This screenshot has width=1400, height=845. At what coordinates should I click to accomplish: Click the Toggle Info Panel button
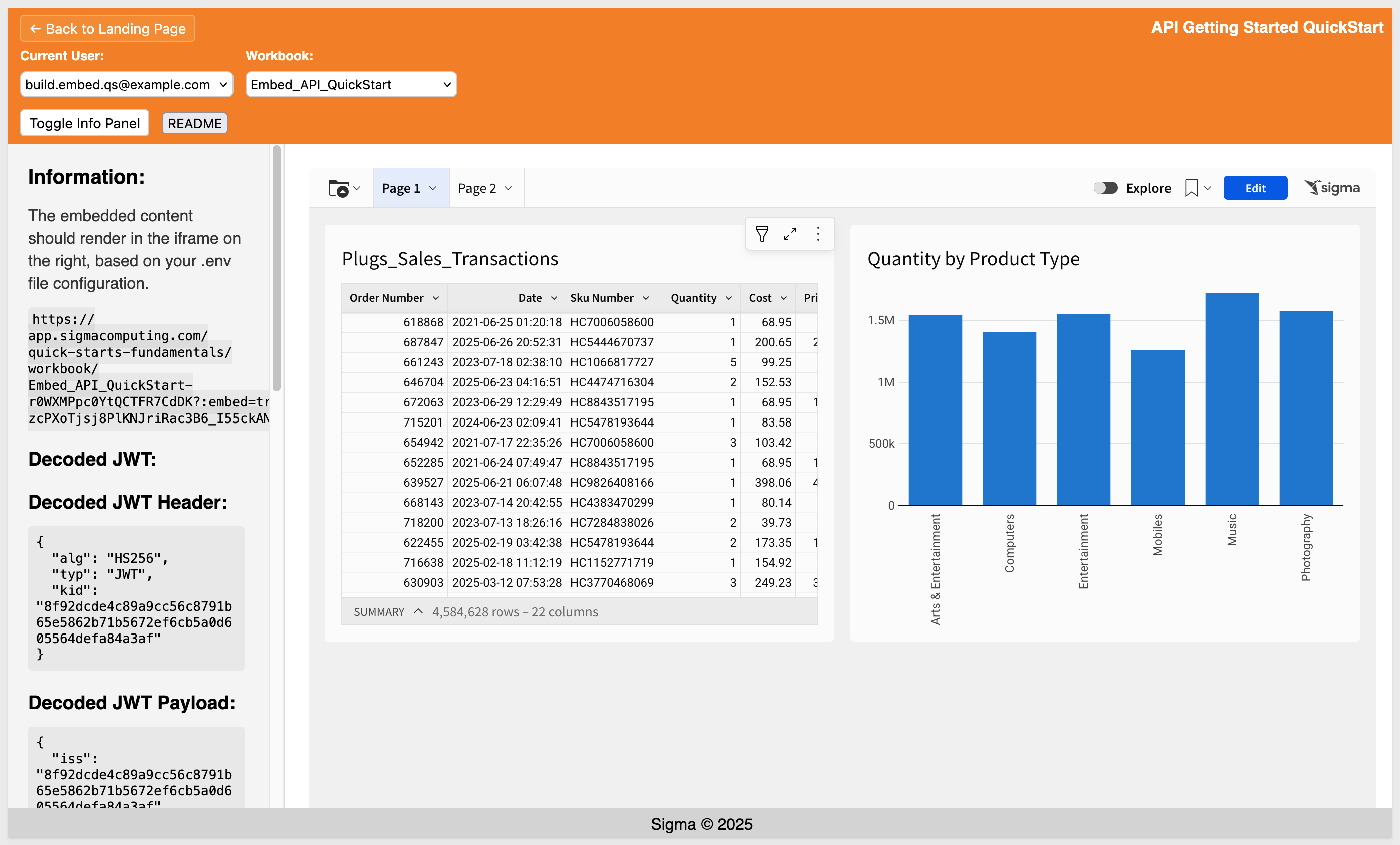(85, 123)
